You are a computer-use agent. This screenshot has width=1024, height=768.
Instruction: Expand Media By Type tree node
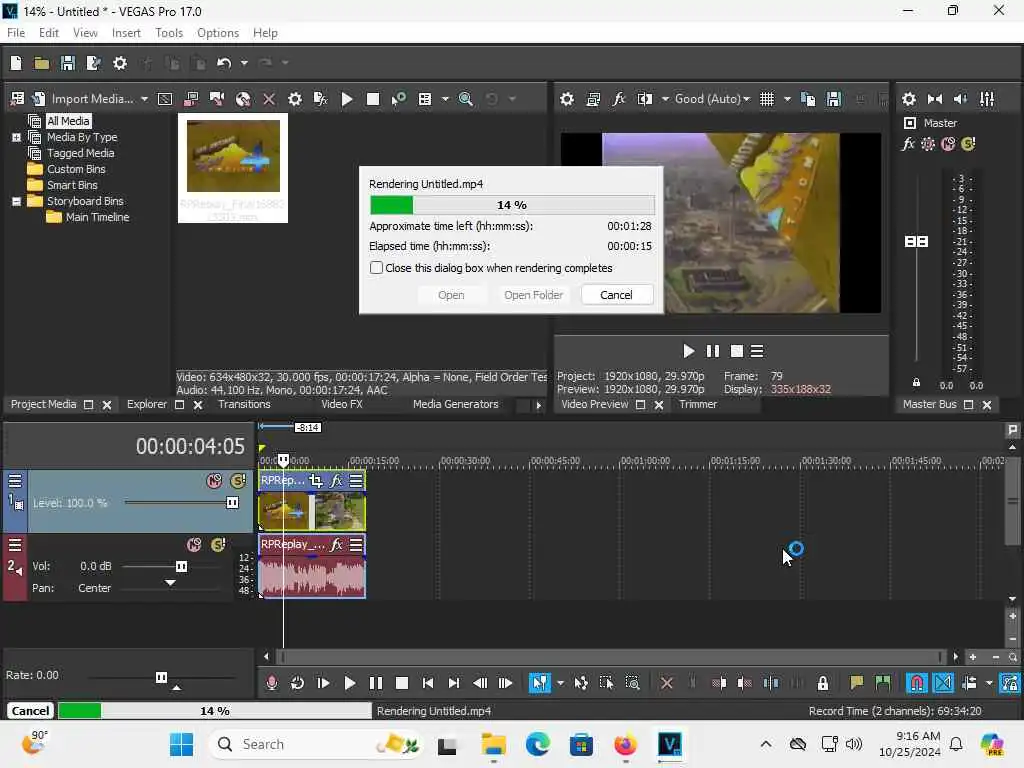(x=16, y=137)
